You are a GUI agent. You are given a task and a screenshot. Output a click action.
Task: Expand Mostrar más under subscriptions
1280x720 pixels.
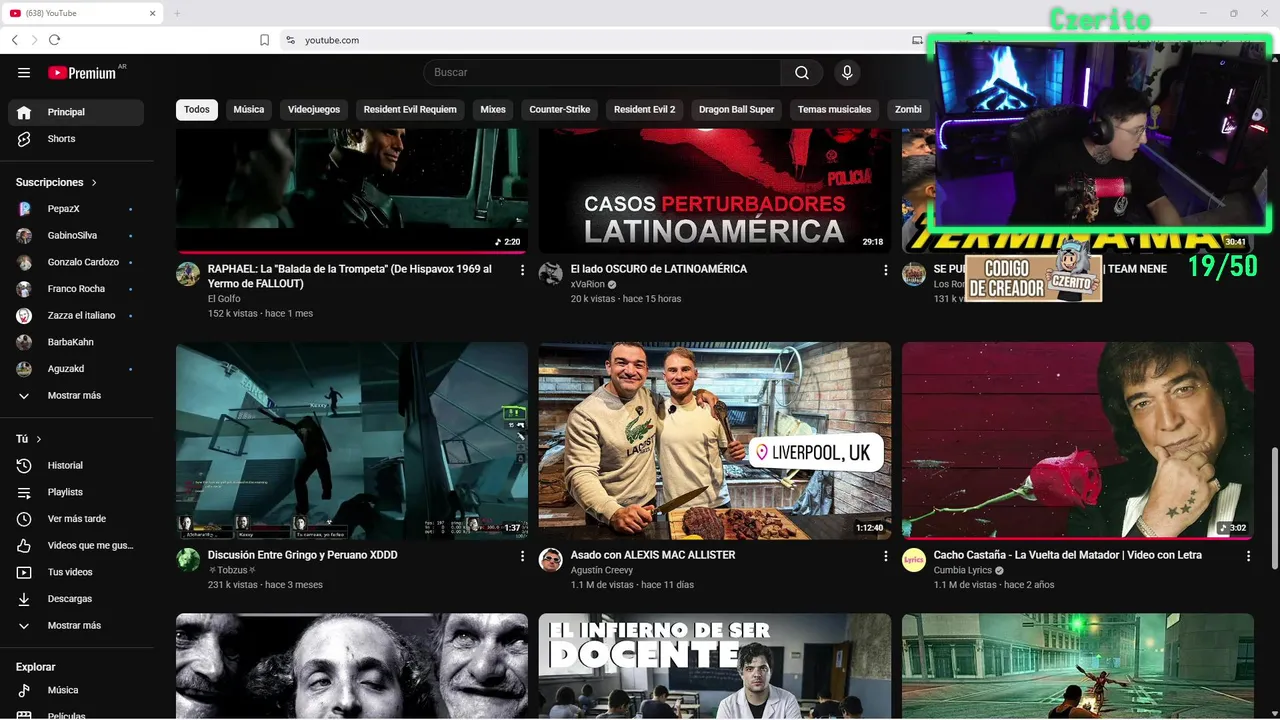(76, 395)
